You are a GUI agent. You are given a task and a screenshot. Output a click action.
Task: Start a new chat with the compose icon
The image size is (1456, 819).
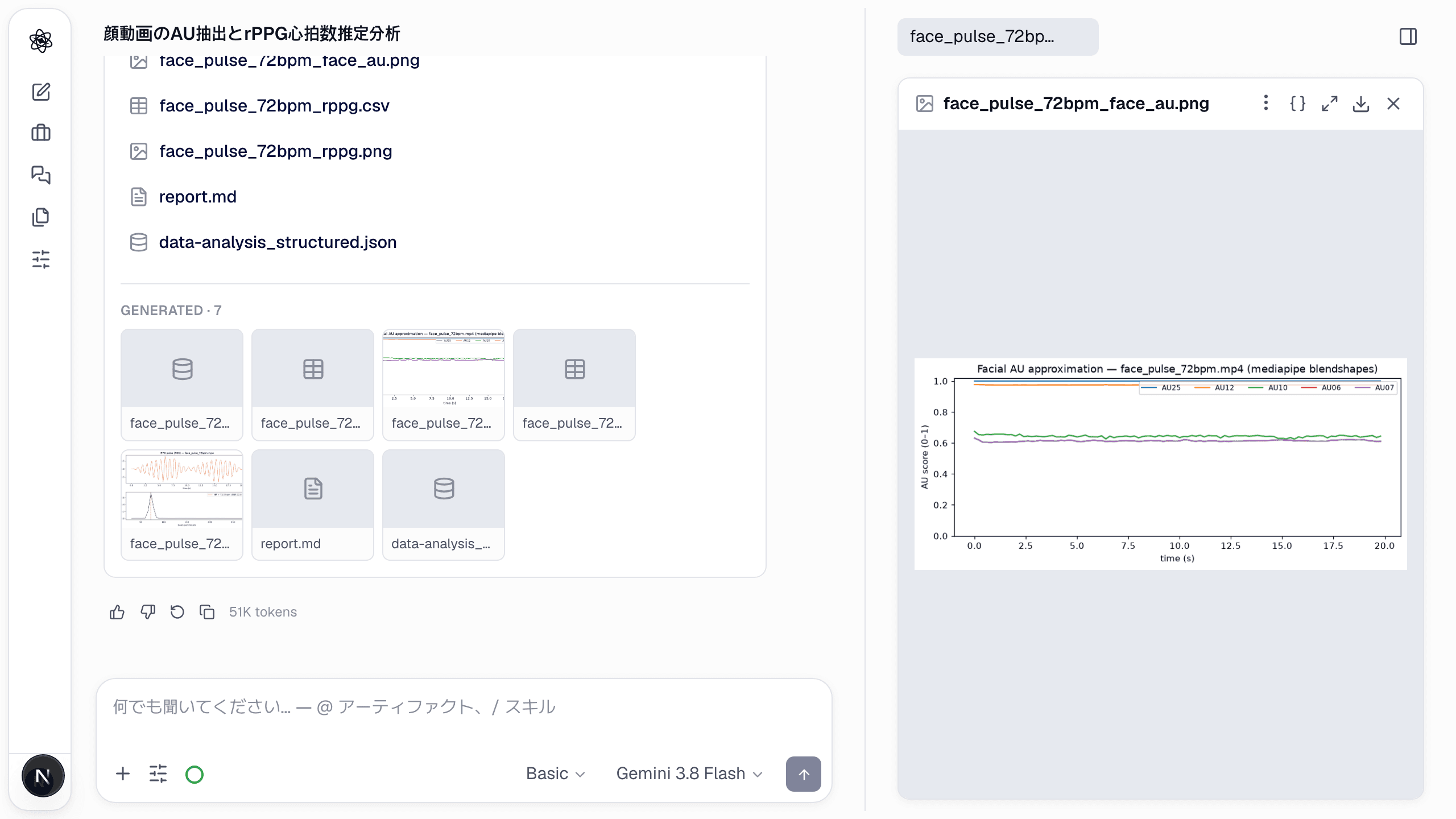(x=41, y=92)
